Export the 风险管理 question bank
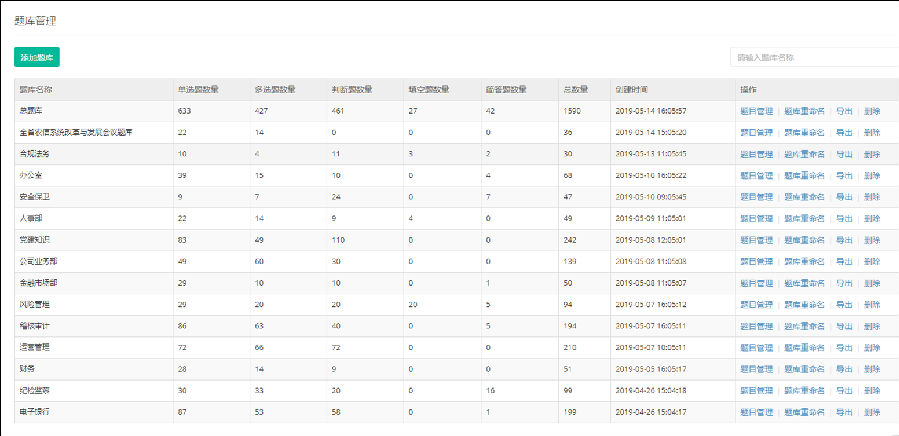This screenshot has width=899, height=436. pyautogui.click(x=844, y=304)
